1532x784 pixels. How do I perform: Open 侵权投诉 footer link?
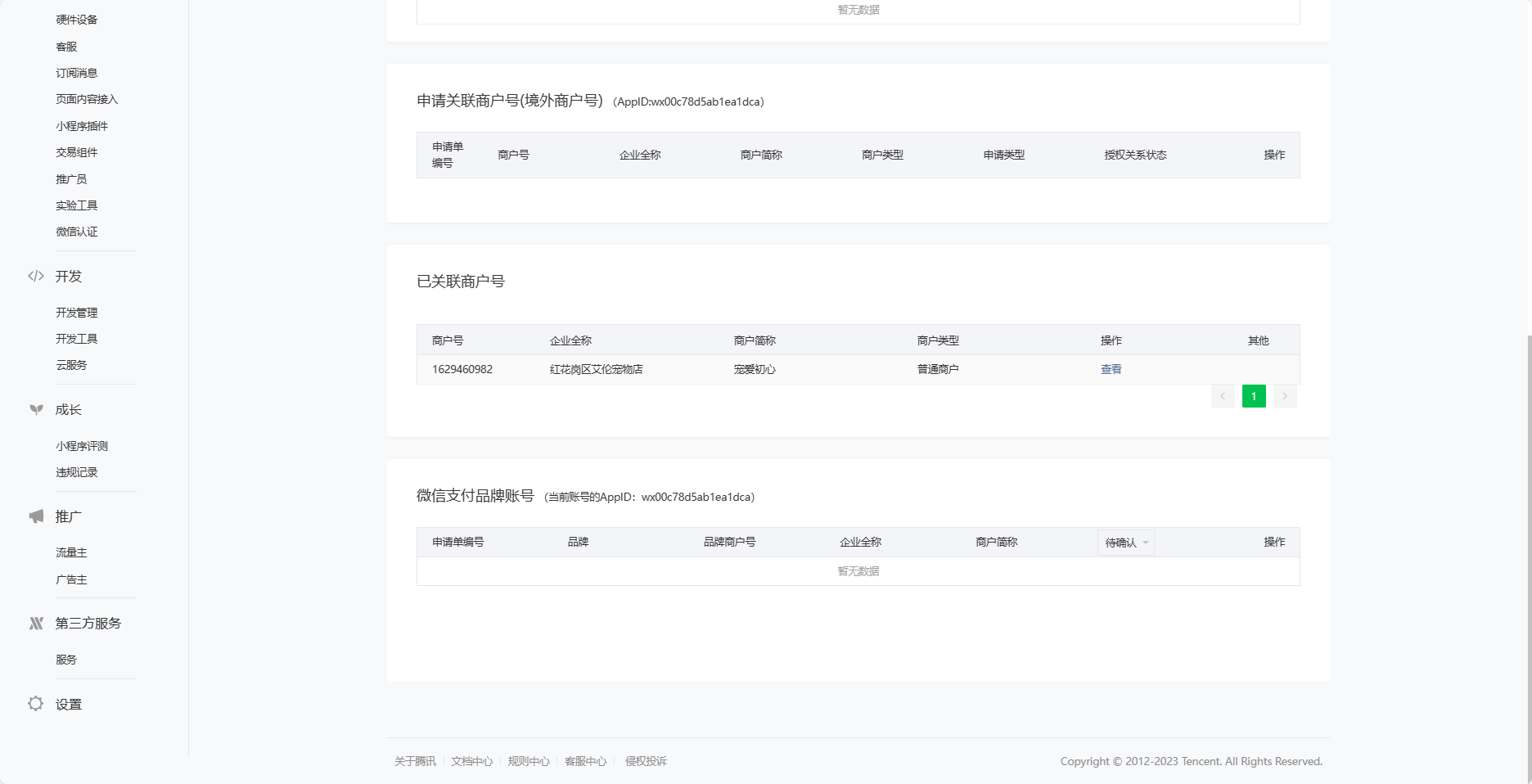(x=647, y=761)
